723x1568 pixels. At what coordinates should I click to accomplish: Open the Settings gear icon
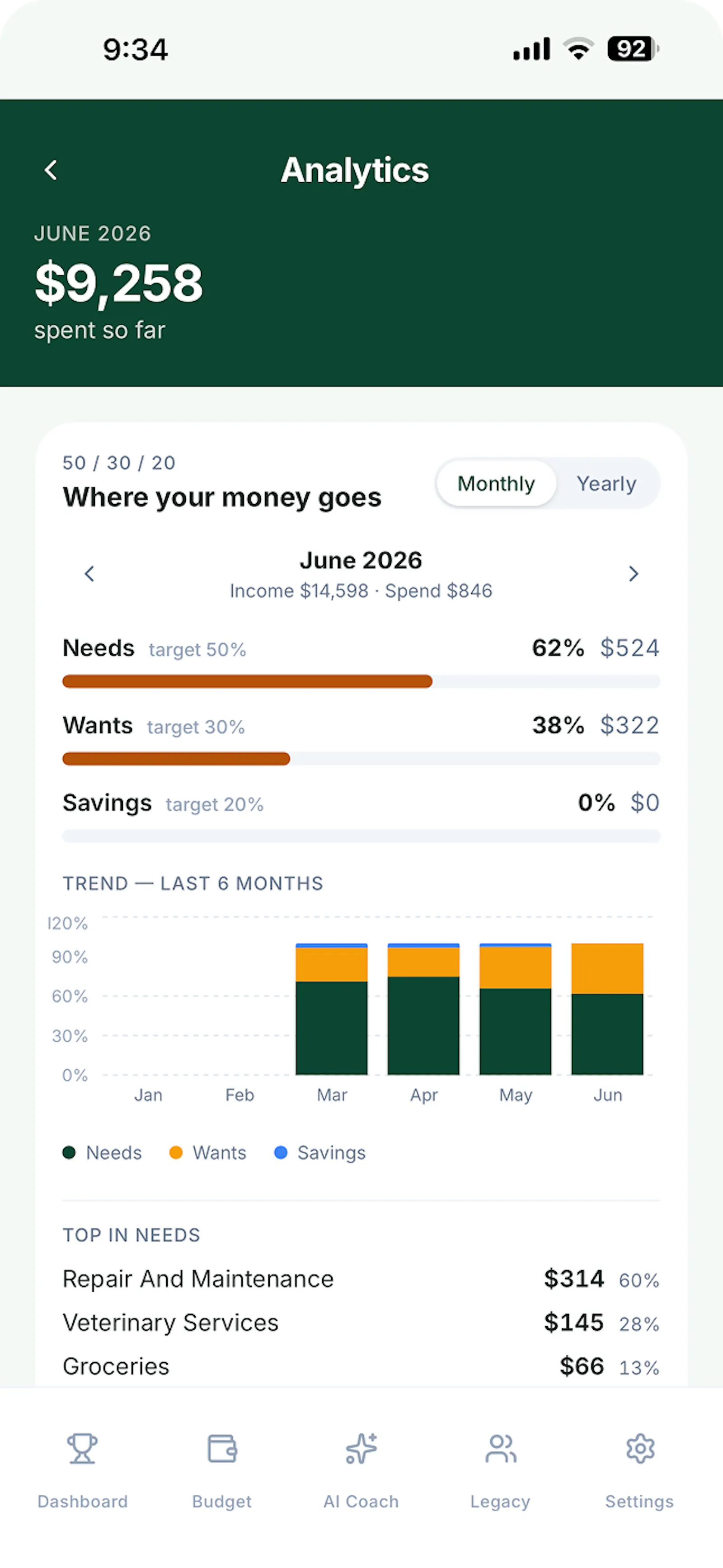[x=639, y=1449]
